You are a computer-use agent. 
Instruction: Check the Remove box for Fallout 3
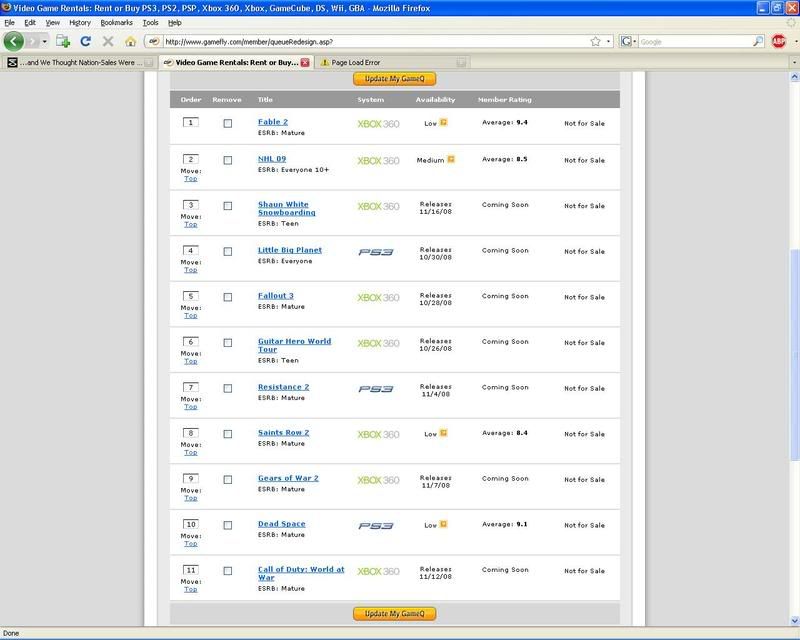click(228, 297)
